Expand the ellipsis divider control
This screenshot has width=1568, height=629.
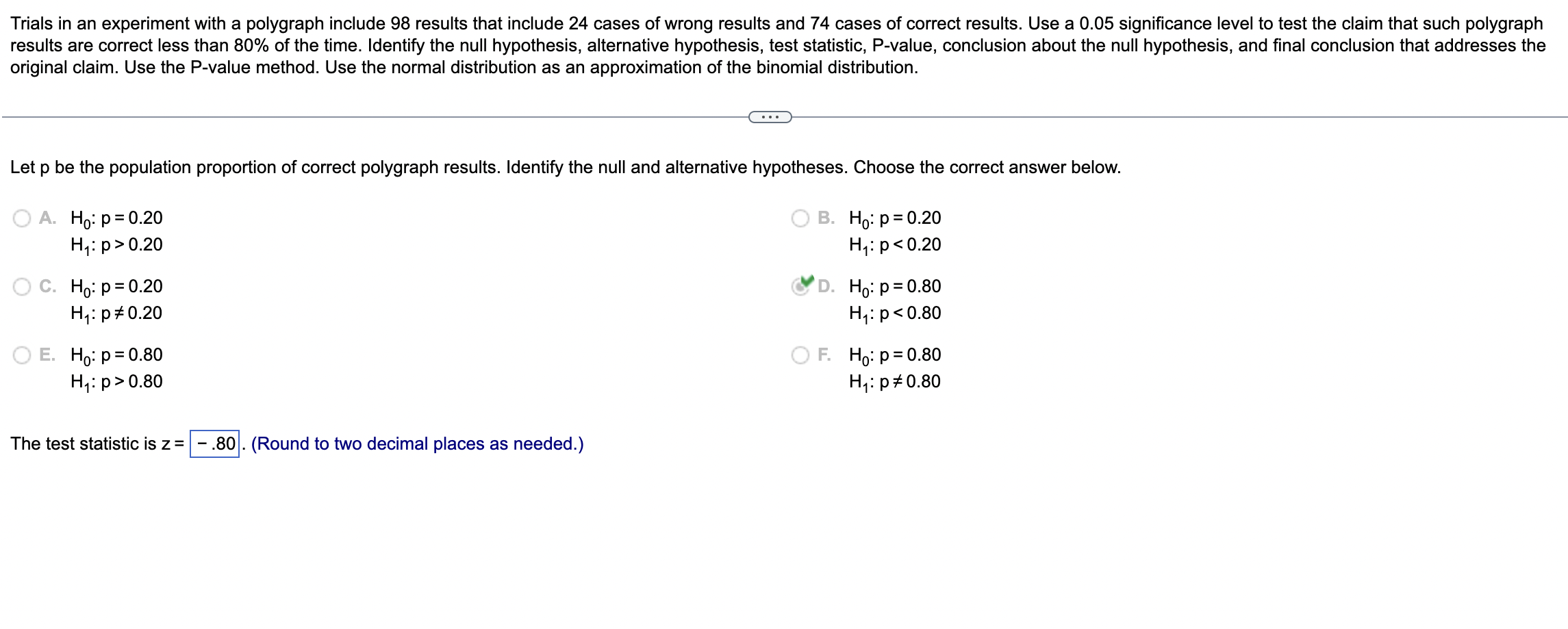pyautogui.click(x=770, y=118)
